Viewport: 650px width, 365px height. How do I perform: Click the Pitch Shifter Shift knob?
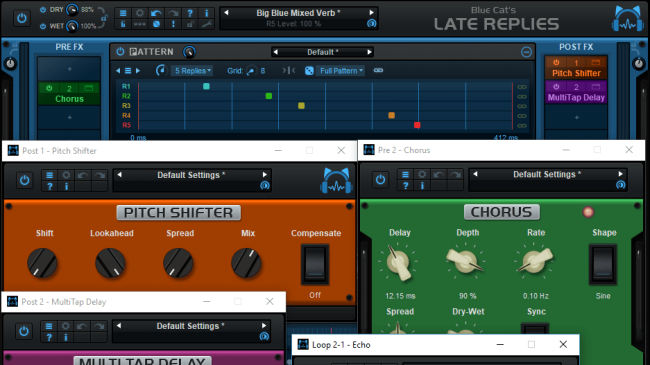tap(42, 263)
